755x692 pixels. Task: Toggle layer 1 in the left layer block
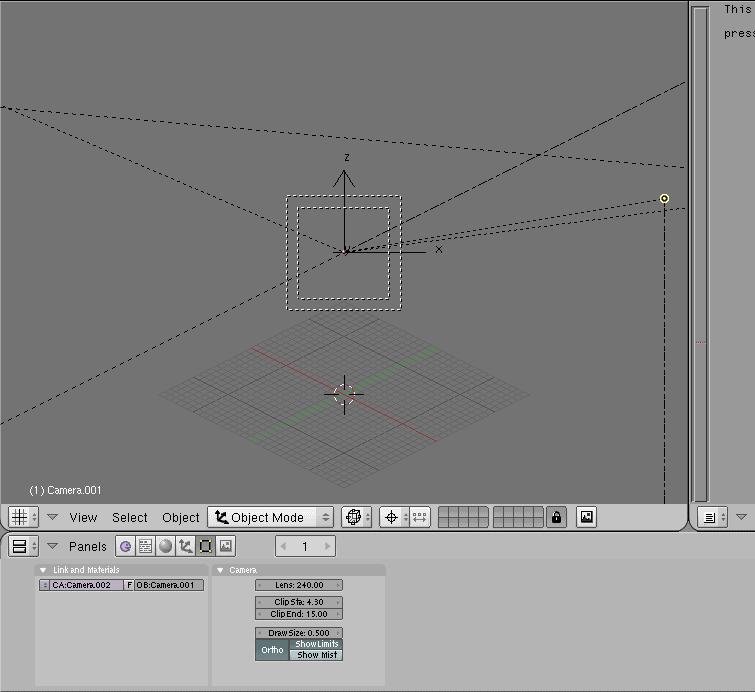pyautogui.click(x=443, y=512)
